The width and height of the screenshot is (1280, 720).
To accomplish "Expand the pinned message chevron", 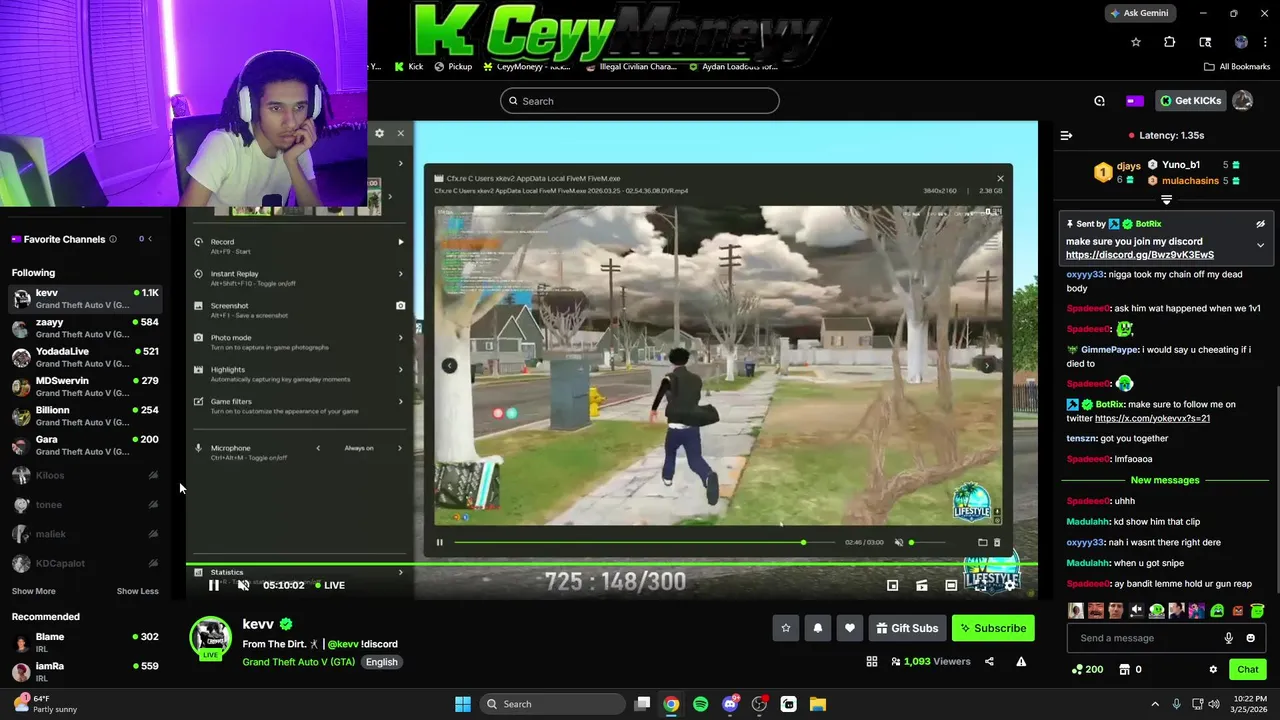I will click(x=1260, y=245).
